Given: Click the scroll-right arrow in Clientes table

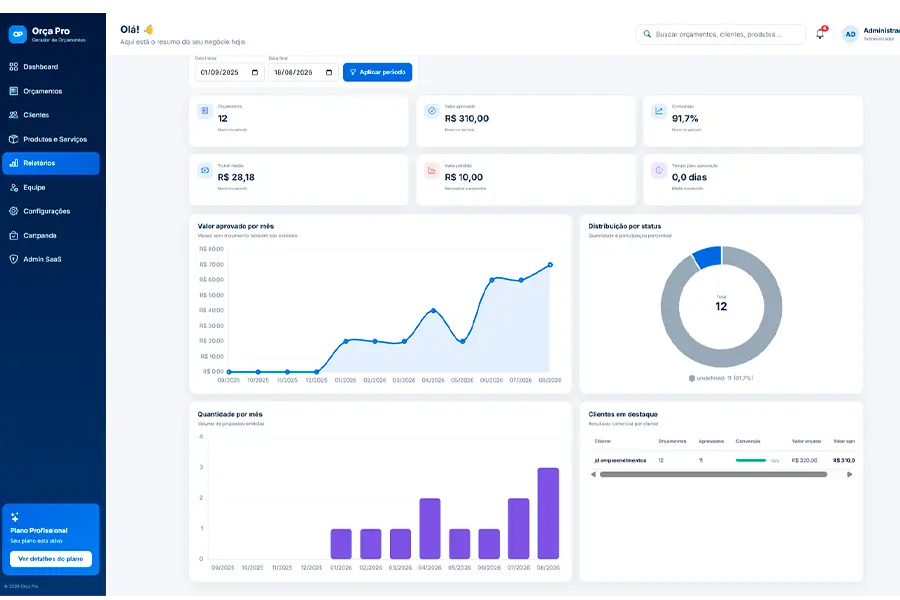Looking at the screenshot, I should coord(849,474).
